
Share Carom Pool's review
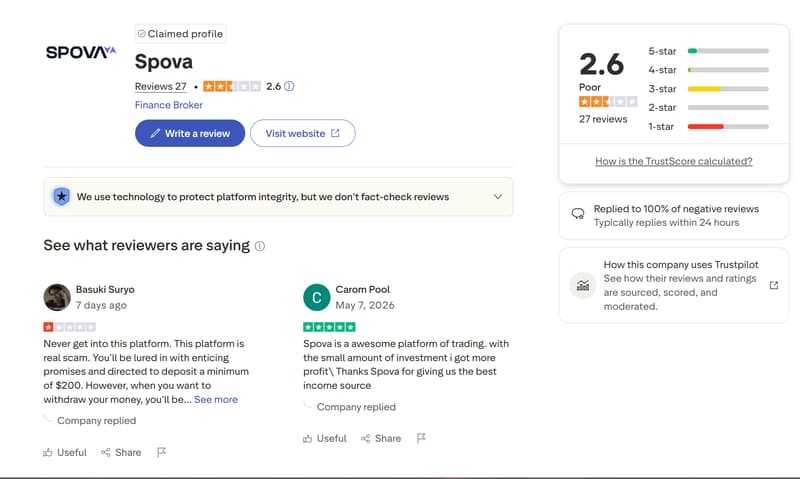pyautogui.click(x=381, y=439)
